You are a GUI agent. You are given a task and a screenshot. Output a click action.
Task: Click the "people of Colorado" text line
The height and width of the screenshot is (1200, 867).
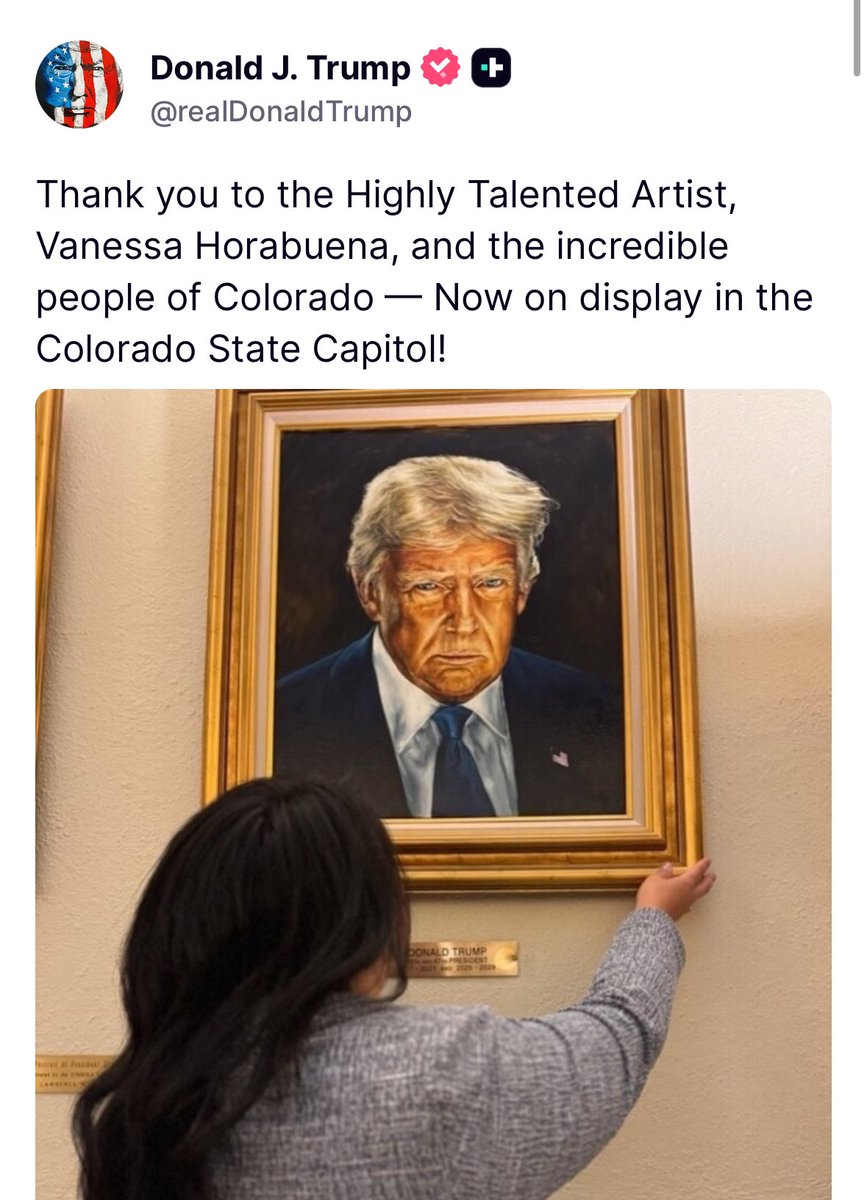[205, 298]
